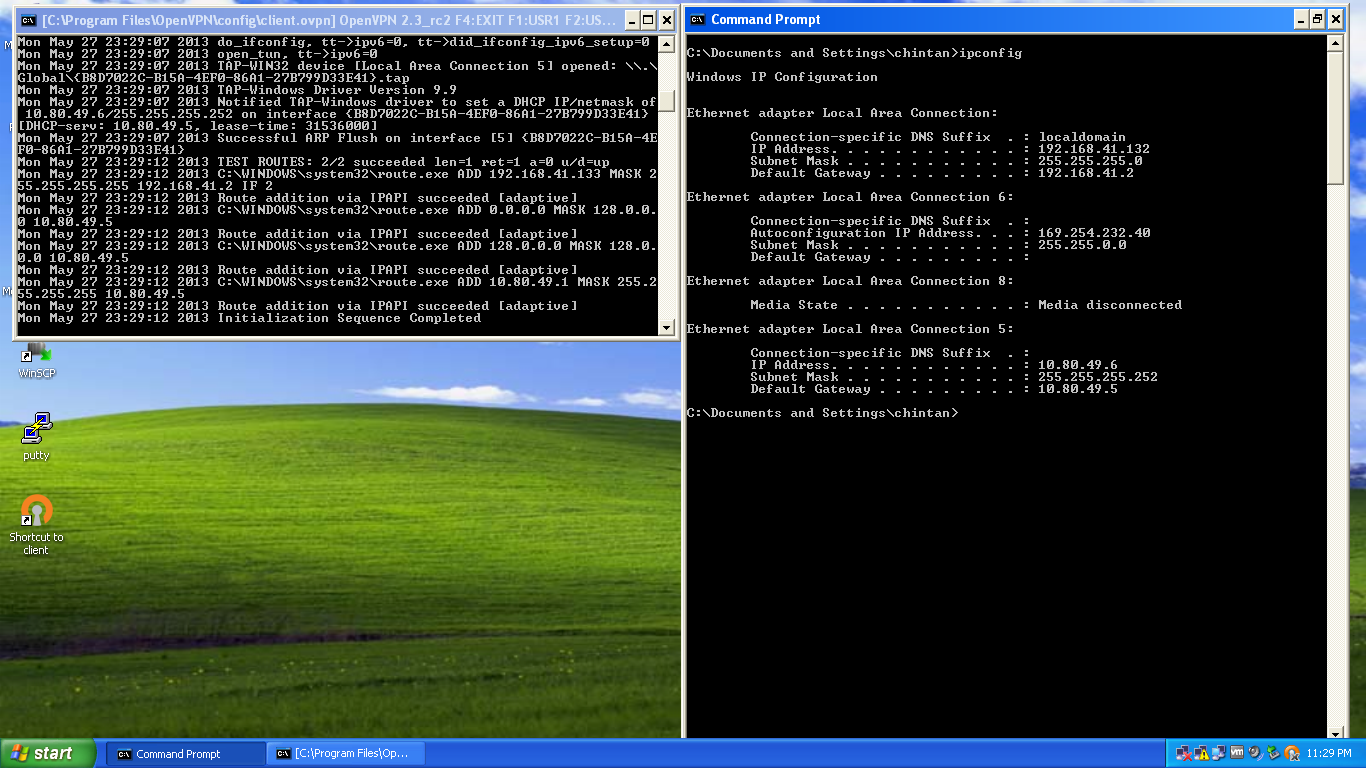Click 'Media disconnected' status text
Viewport: 1366px width, 768px height.
[1110, 305]
